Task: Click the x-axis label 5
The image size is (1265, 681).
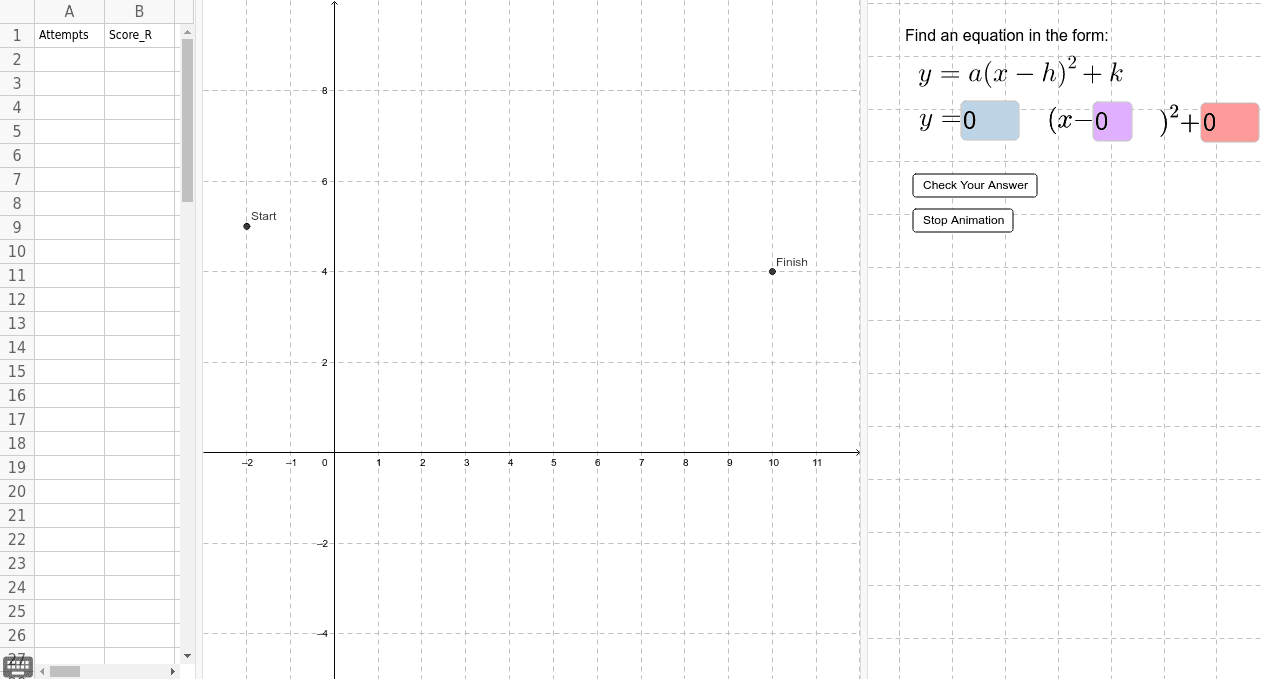Action: [x=553, y=462]
